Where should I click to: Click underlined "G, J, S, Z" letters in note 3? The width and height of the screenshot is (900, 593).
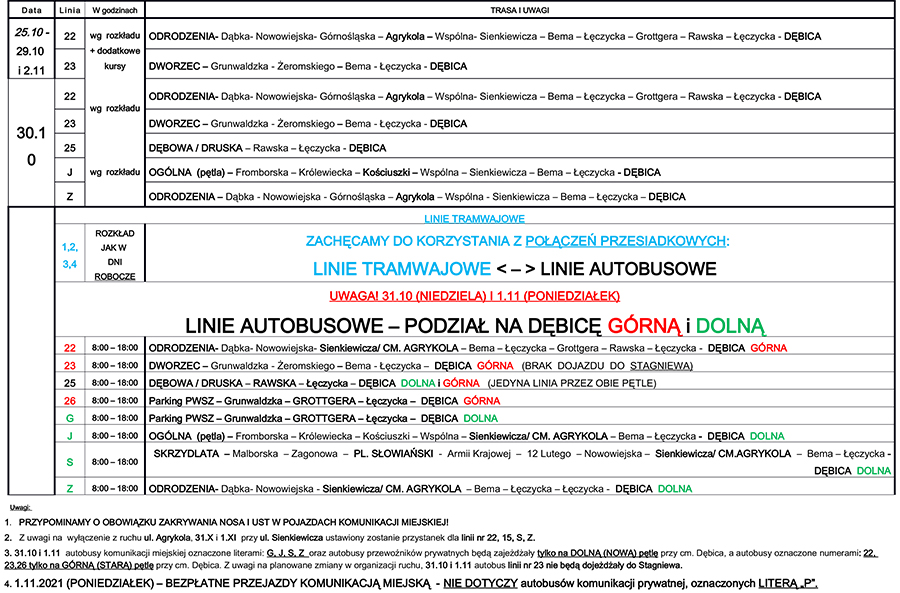(x=288, y=553)
